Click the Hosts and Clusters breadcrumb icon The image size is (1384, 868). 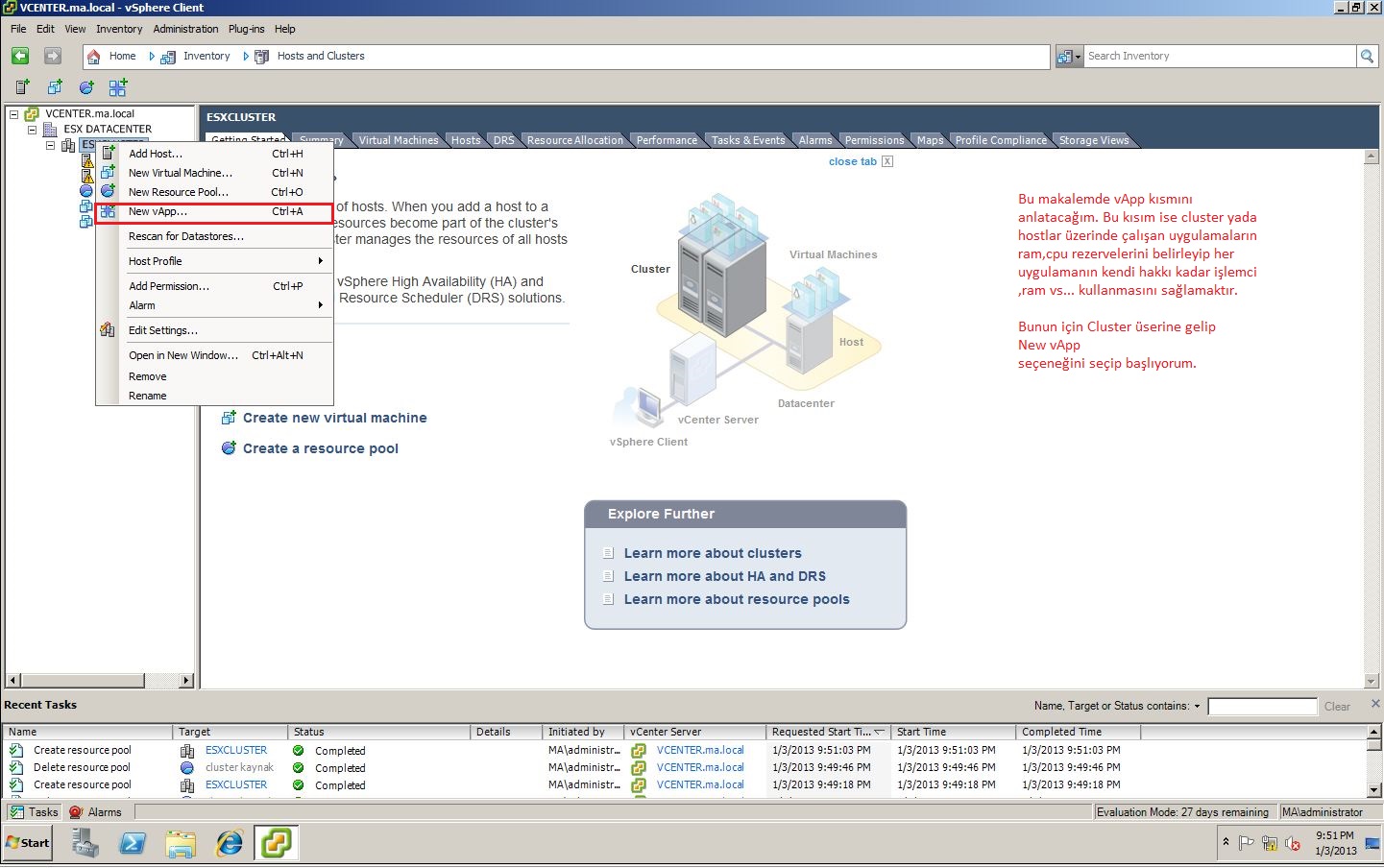point(261,57)
